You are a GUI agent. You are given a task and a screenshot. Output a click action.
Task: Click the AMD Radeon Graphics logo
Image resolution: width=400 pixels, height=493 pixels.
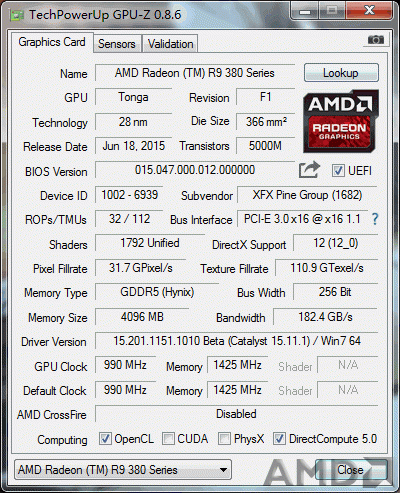click(x=341, y=121)
